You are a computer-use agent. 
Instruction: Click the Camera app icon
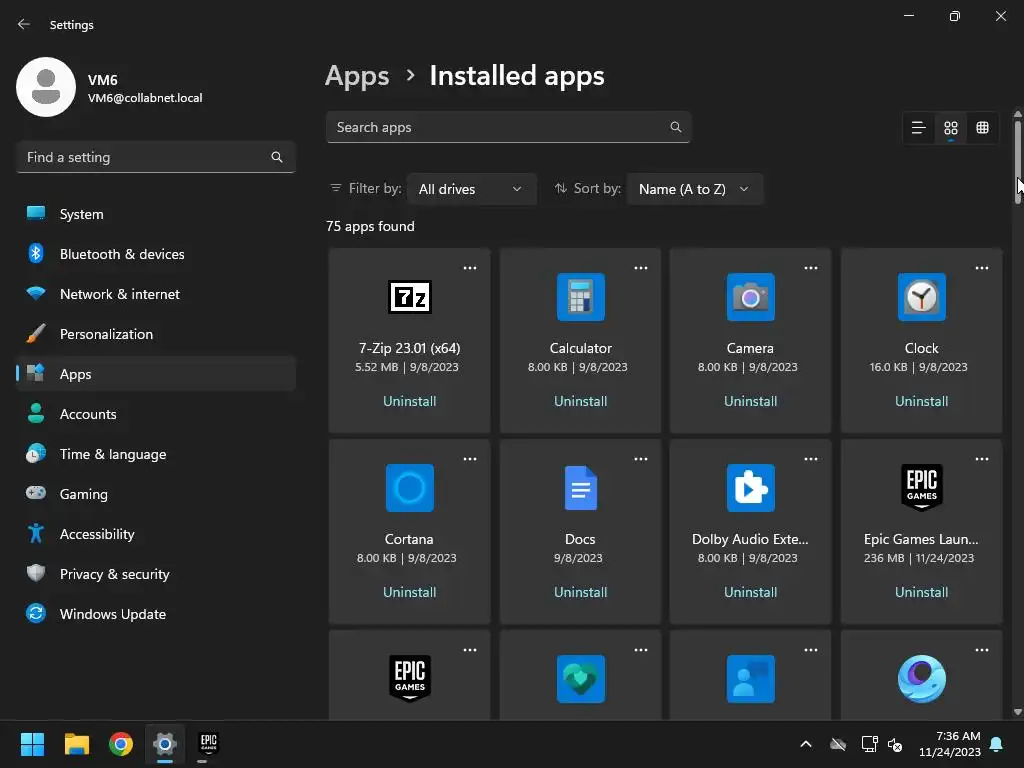click(750, 297)
